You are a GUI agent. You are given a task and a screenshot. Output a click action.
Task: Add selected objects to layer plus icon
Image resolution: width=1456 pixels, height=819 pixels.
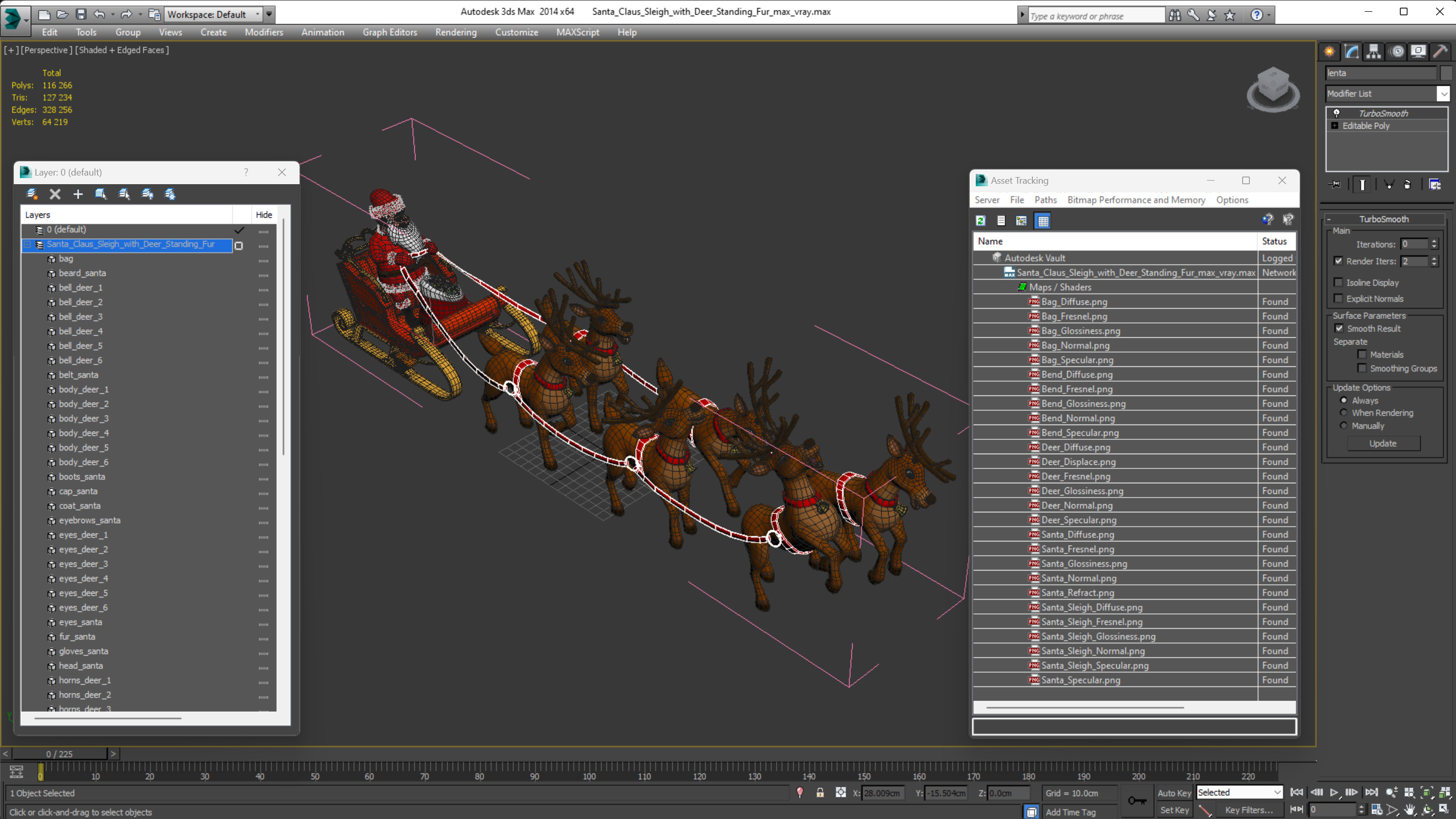[x=78, y=194]
